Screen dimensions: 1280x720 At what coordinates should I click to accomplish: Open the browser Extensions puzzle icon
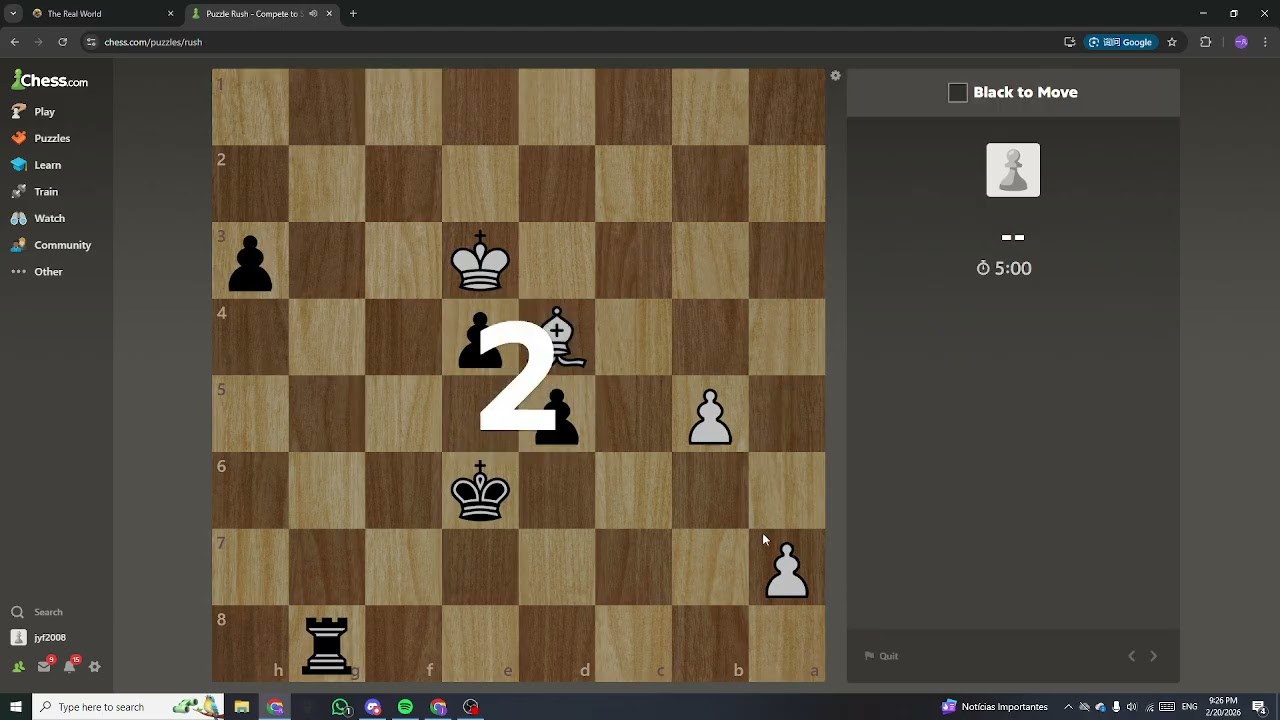(x=1205, y=42)
